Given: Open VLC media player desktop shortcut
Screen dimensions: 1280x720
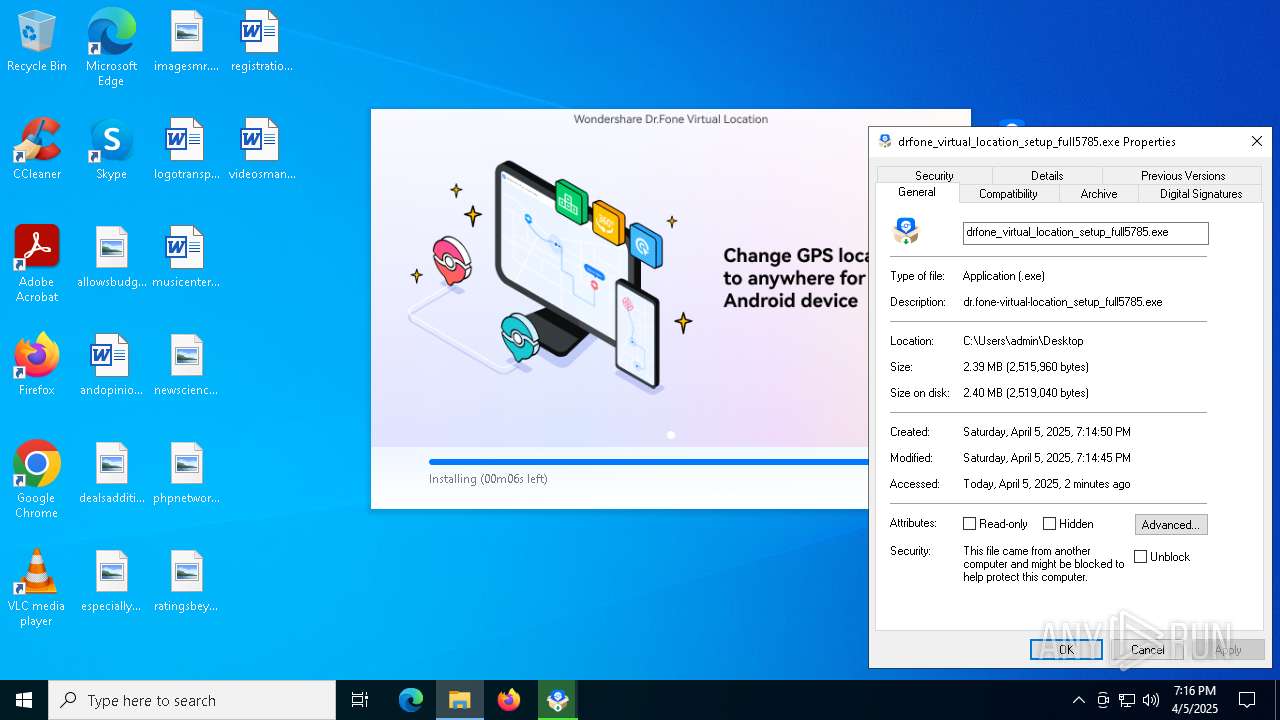Looking at the screenshot, I should pos(37,588).
